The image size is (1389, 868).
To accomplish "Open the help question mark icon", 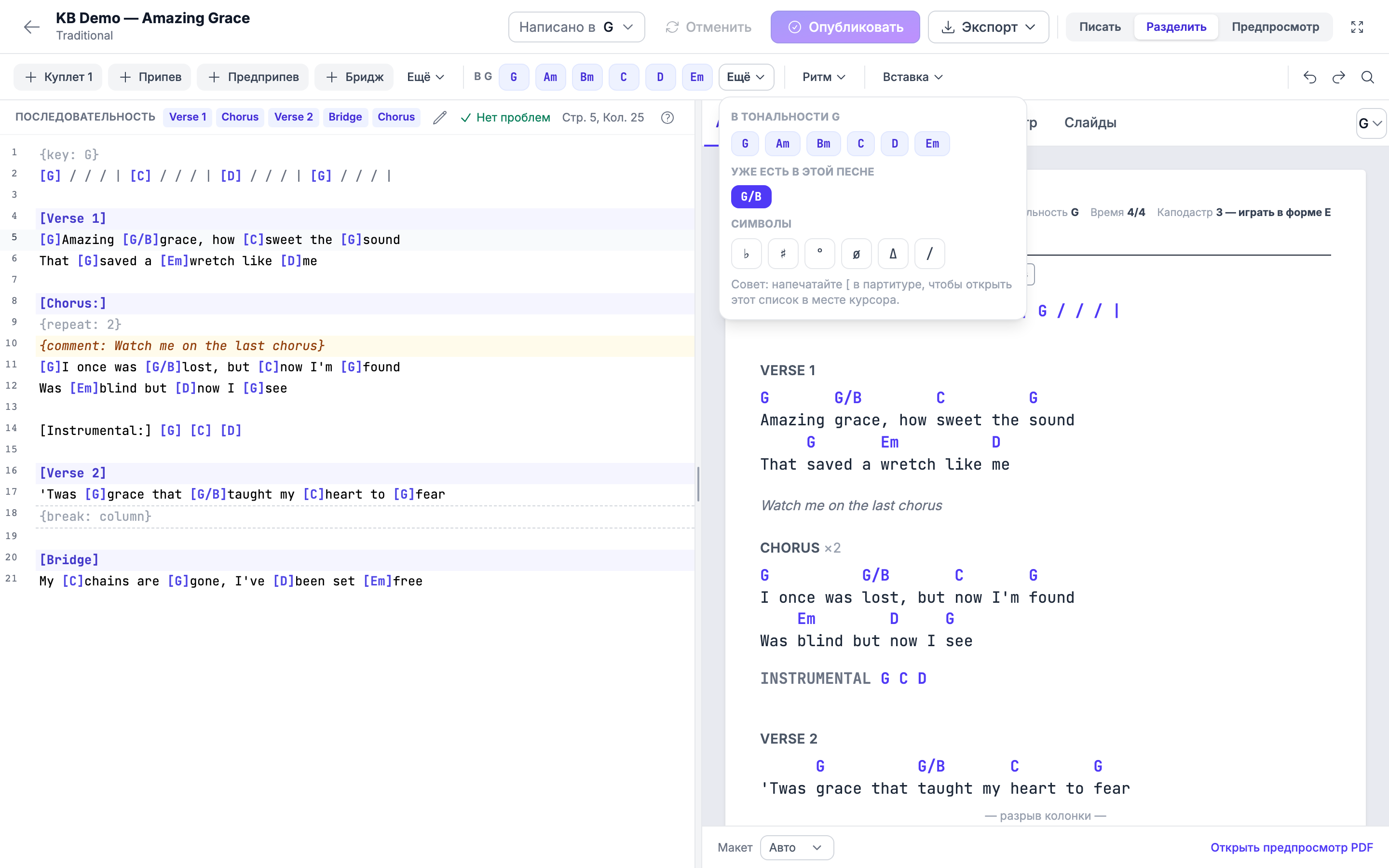I will tap(667, 117).
